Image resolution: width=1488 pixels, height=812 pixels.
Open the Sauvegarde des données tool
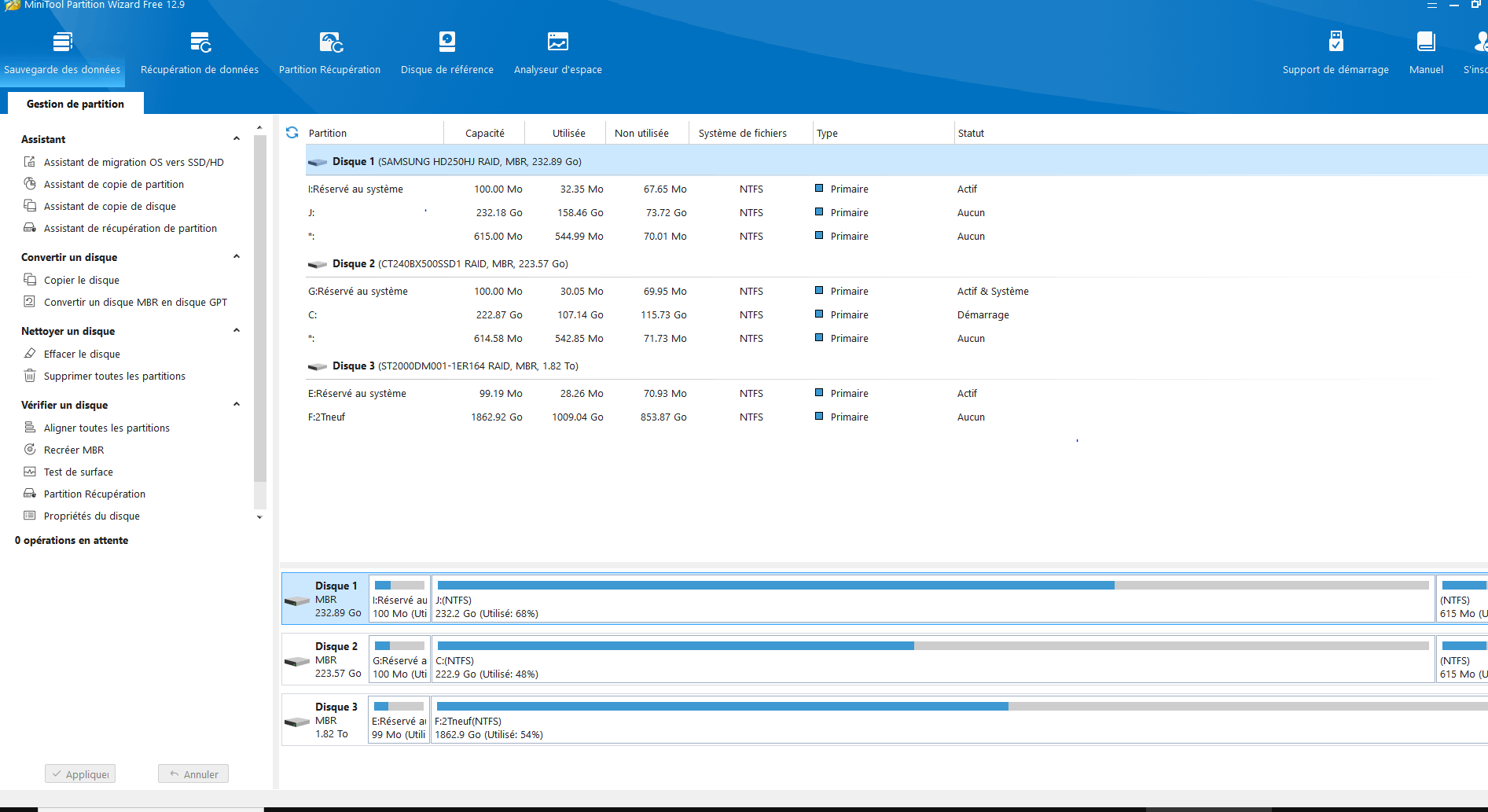[62, 52]
